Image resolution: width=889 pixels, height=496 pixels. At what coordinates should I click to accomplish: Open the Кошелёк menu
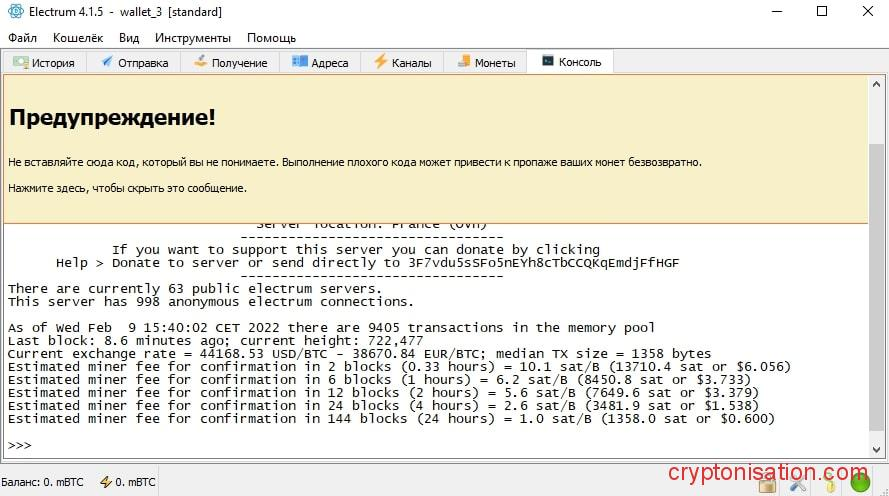tap(78, 38)
